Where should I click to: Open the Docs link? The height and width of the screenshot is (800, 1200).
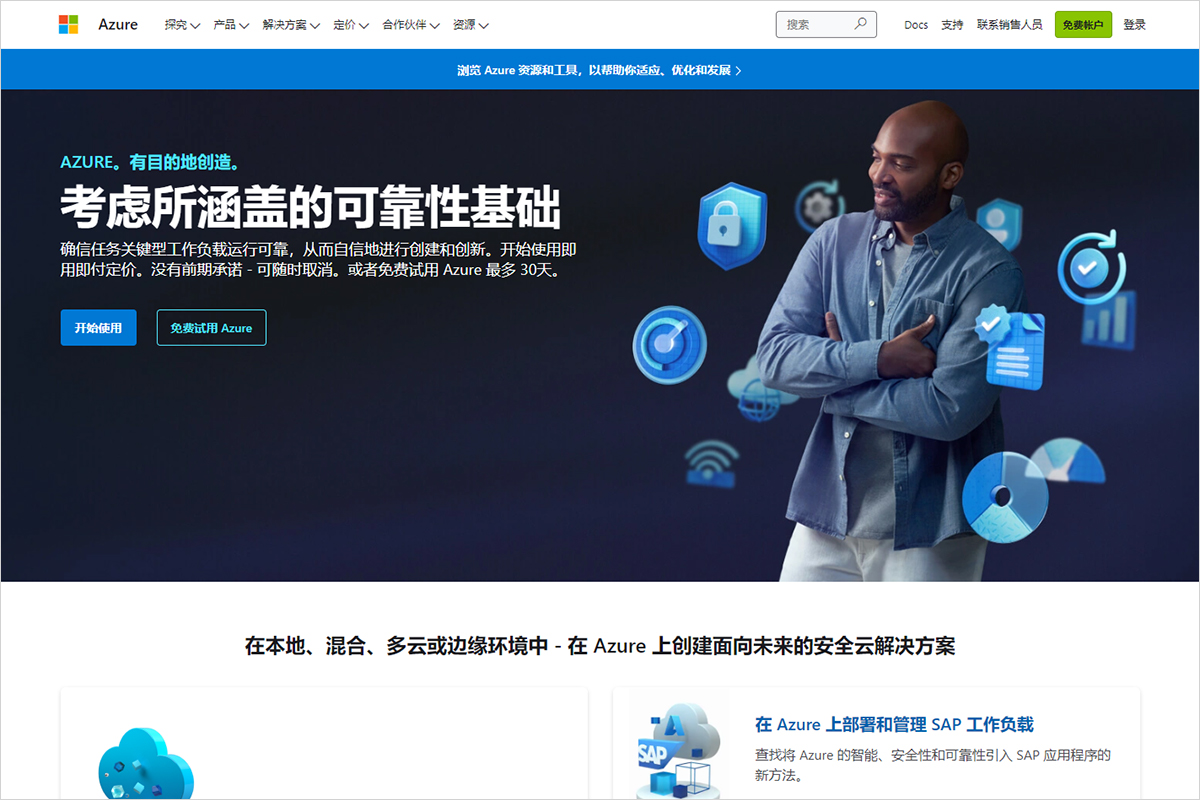coord(916,25)
